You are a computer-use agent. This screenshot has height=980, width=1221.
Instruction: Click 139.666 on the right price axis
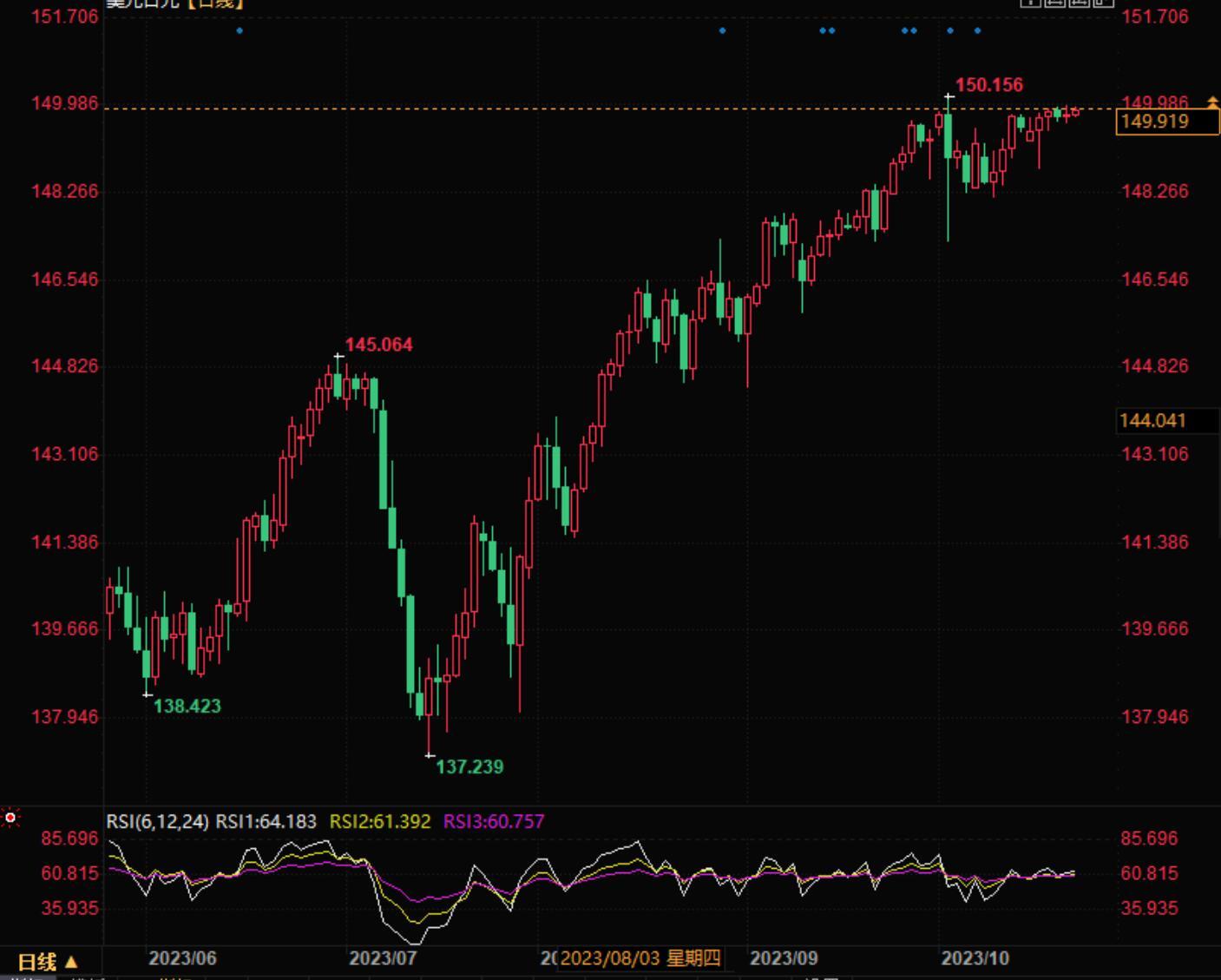tap(1155, 628)
